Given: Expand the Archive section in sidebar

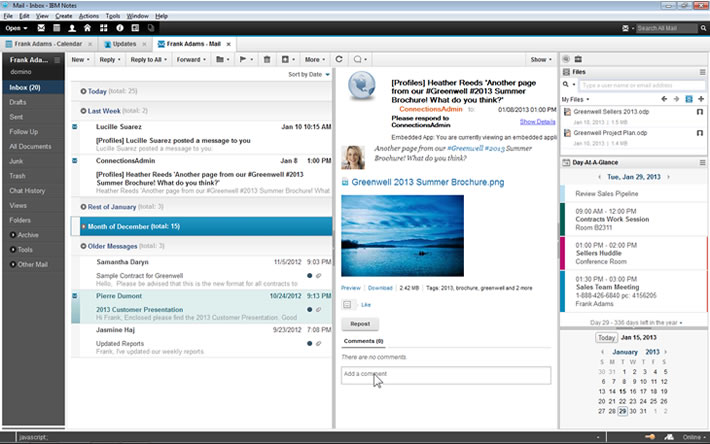Looking at the screenshot, I should 13,235.
